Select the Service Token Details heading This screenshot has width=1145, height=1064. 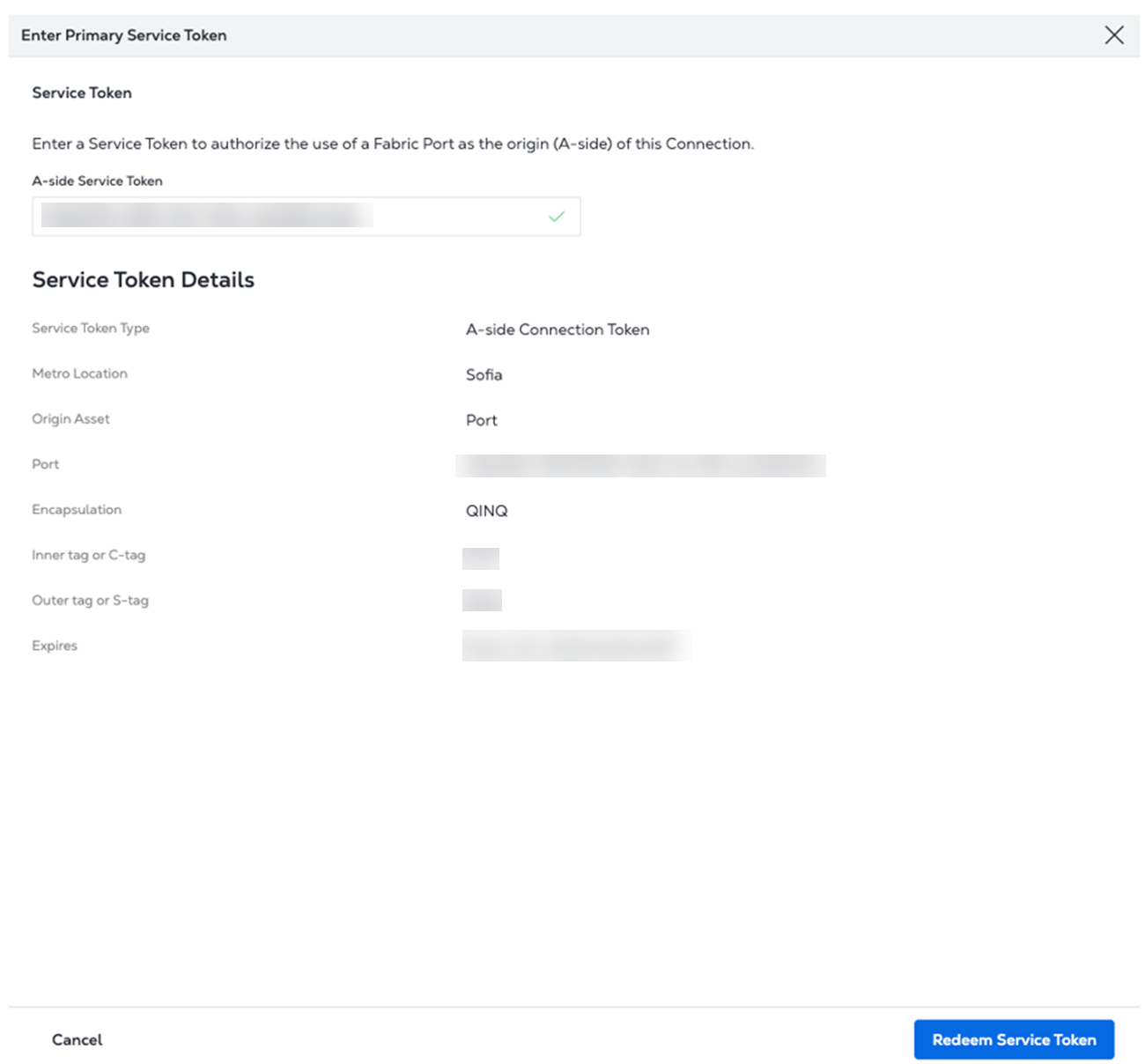coord(143,280)
